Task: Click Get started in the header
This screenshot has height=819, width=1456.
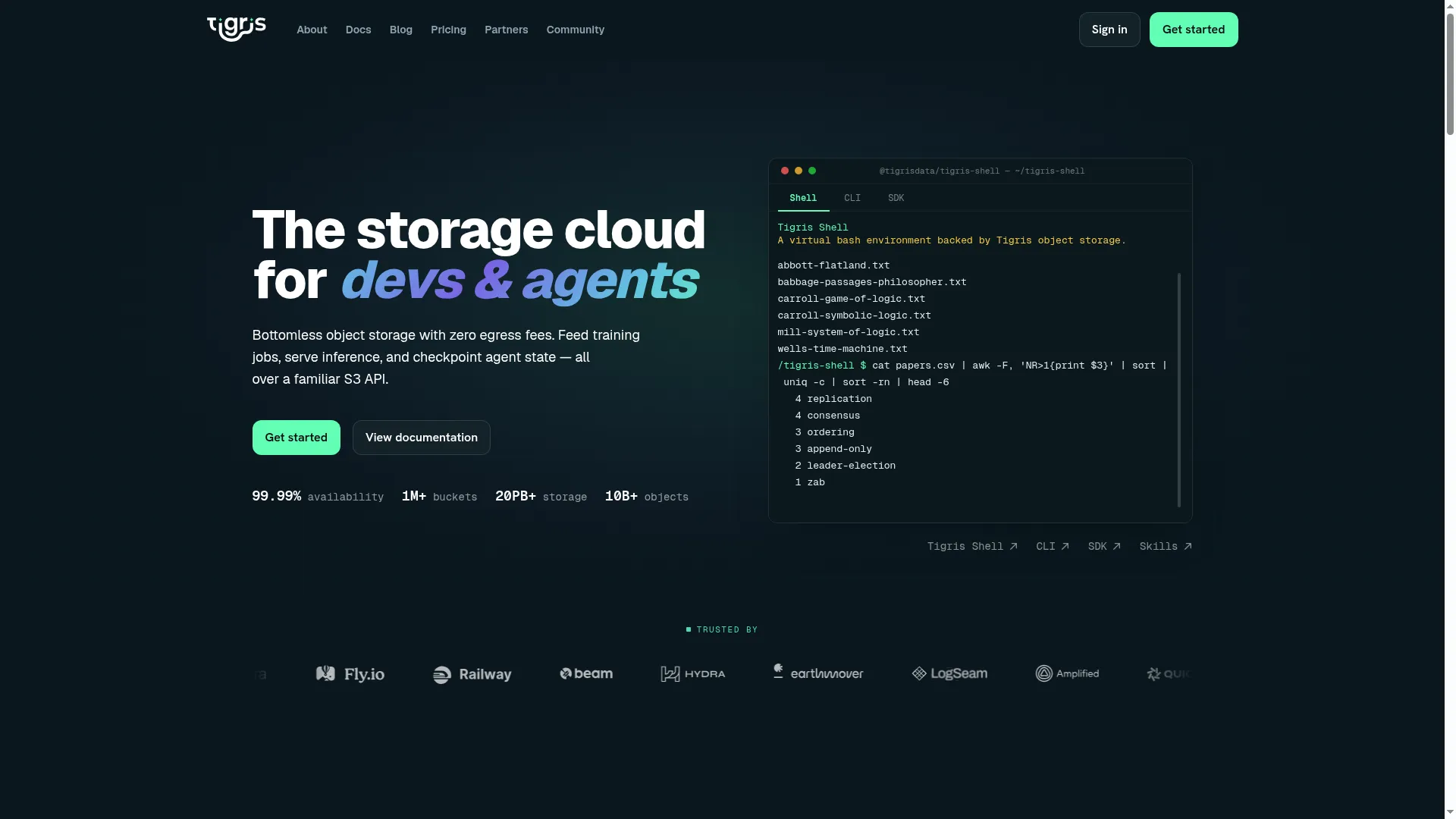Action: [1193, 30]
